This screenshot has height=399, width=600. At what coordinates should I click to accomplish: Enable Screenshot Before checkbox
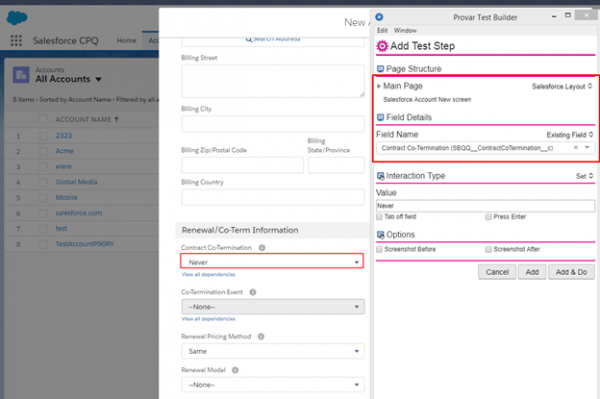pos(380,249)
